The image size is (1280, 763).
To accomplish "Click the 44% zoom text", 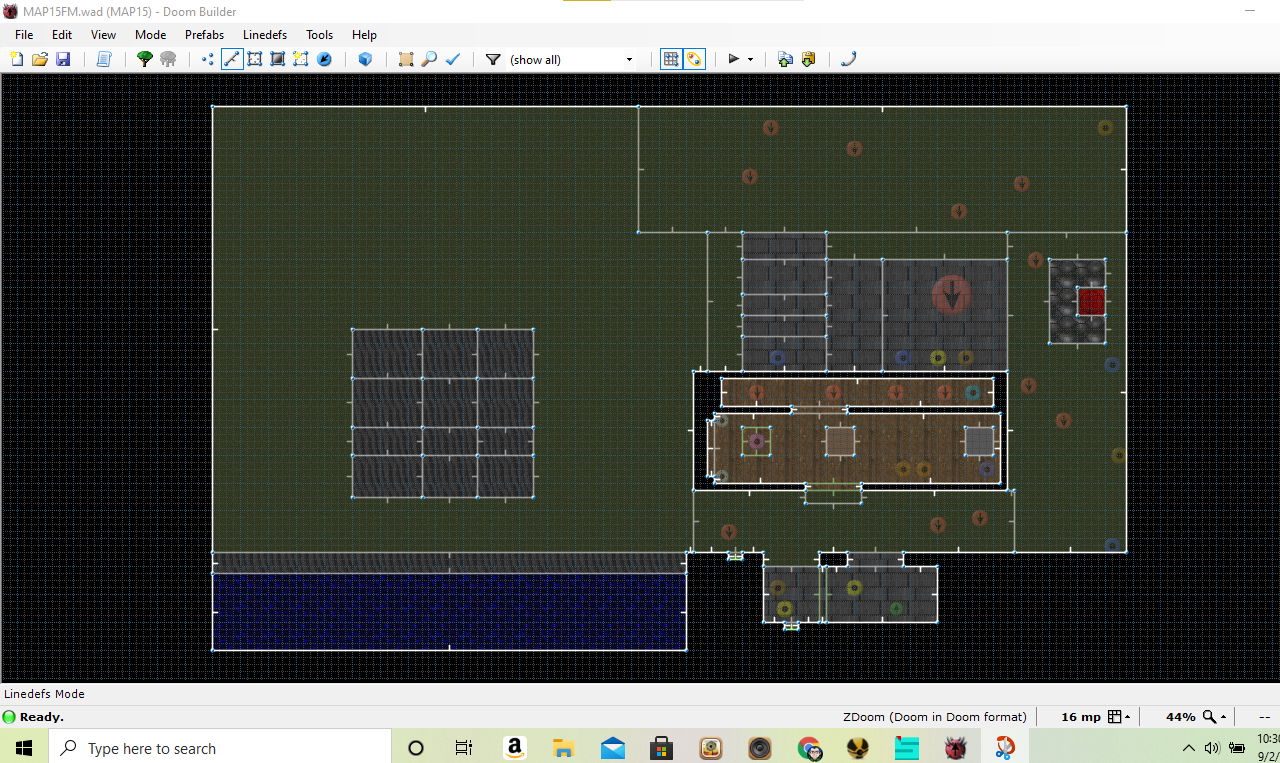I will pyautogui.click(x=1180, y=717).
